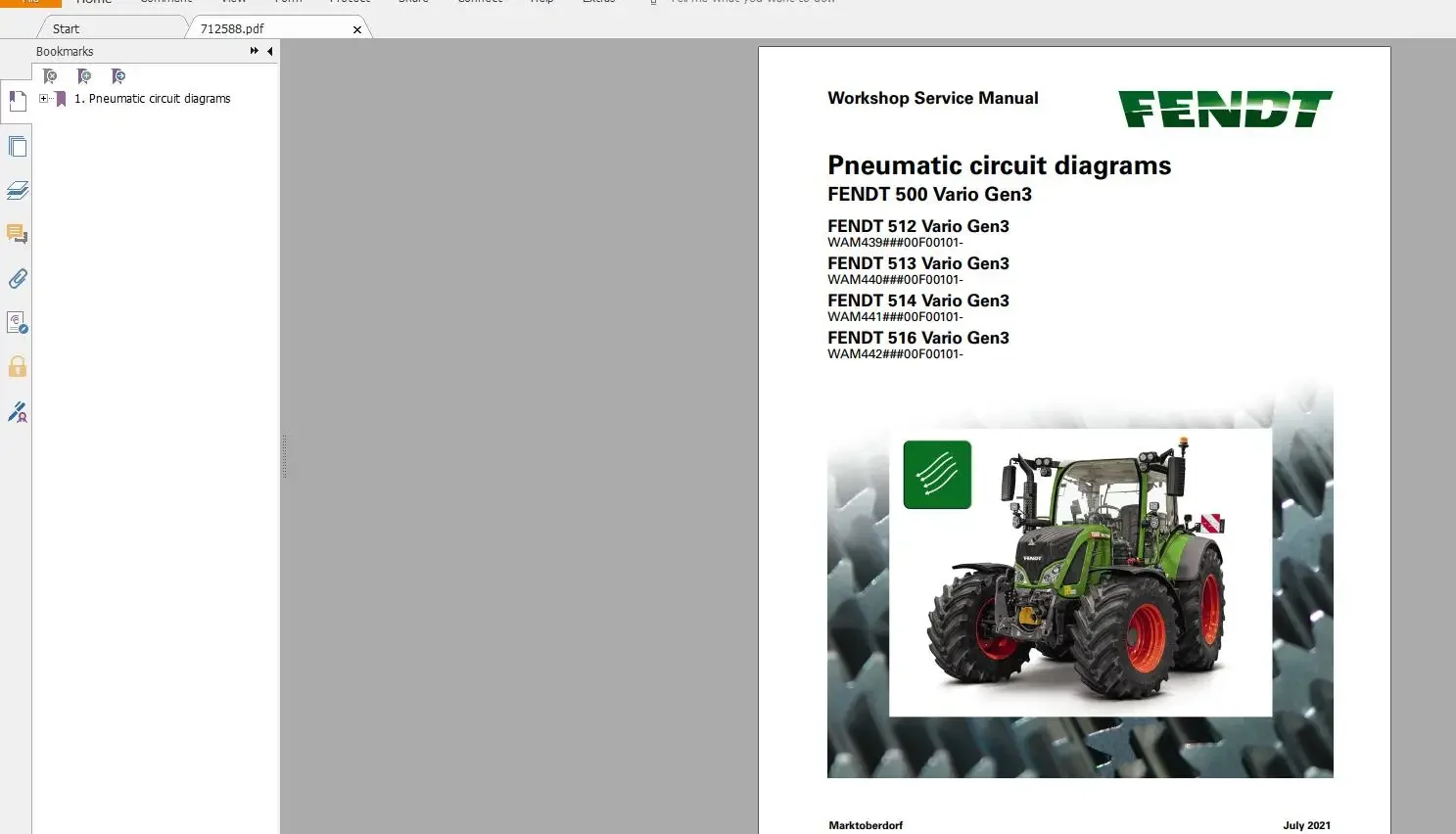This screenshot has height=834, width=1456.
Task: Click the 'FENDT 513 Vario Gen3' line
Action: pos(918,263)
